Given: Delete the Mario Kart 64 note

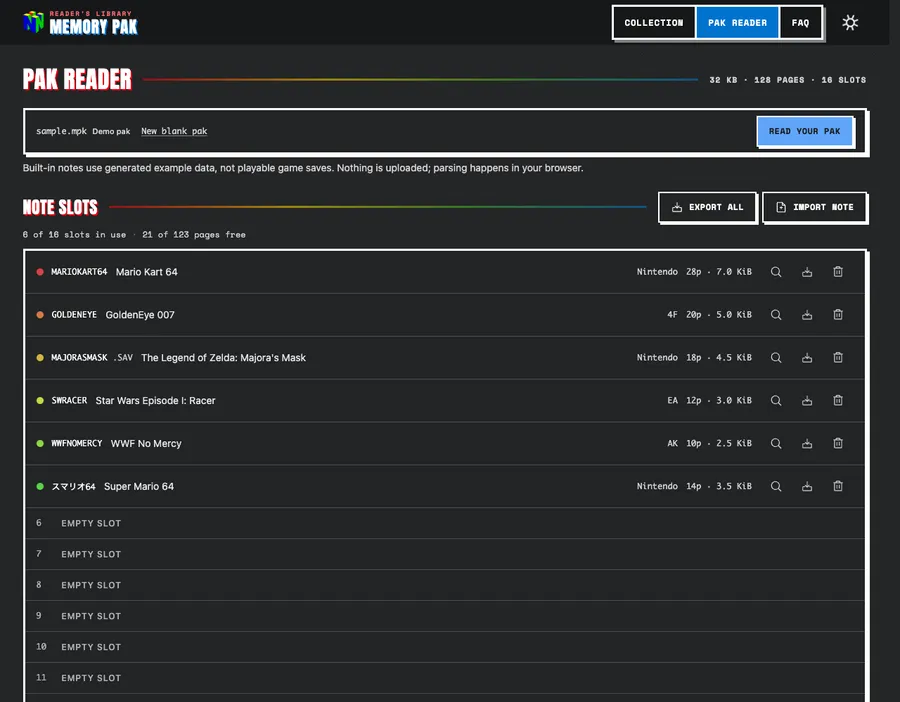Looking at the screenshot, I should point(837,272).
